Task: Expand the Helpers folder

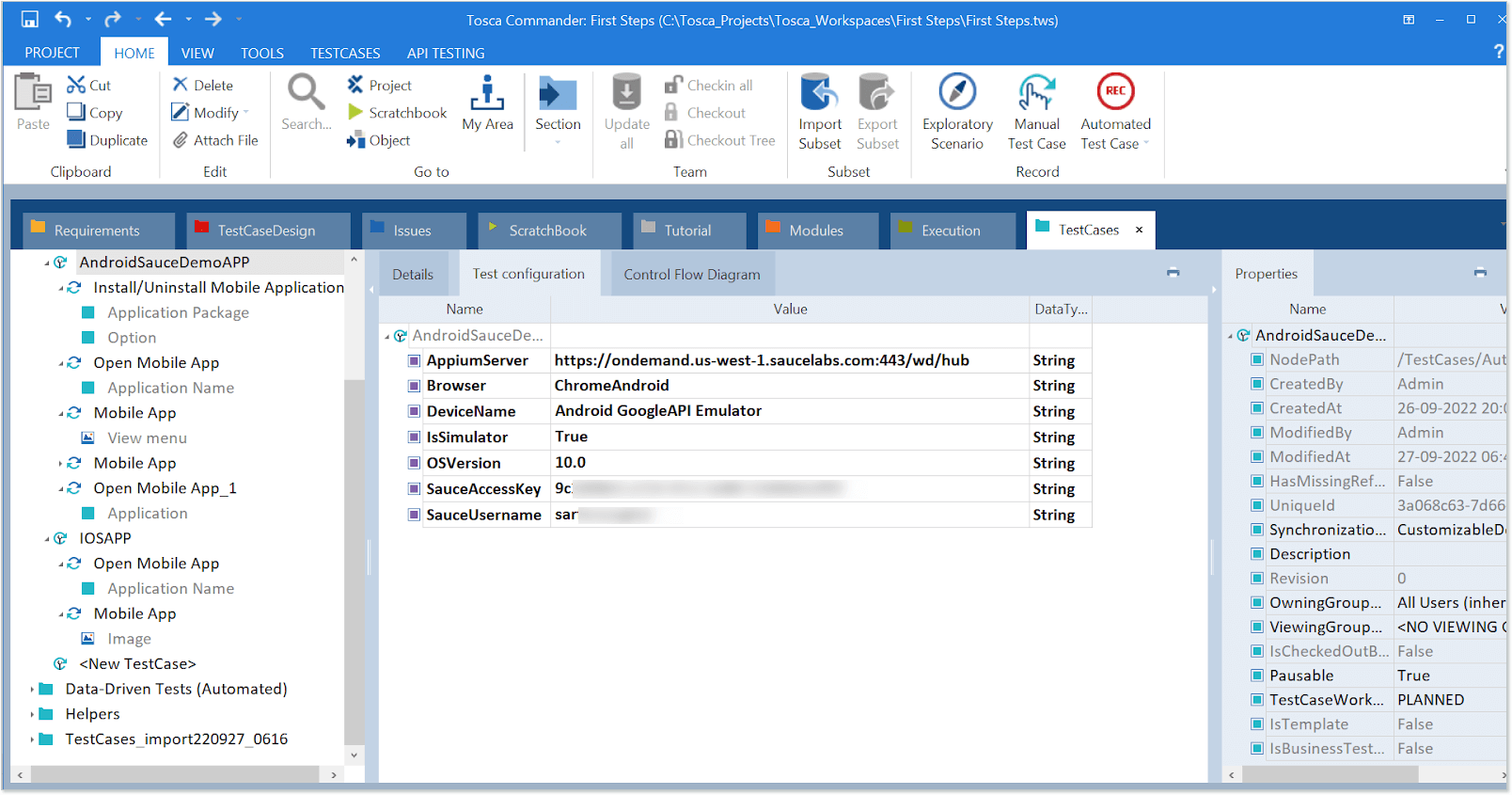Action: [33, 714]
